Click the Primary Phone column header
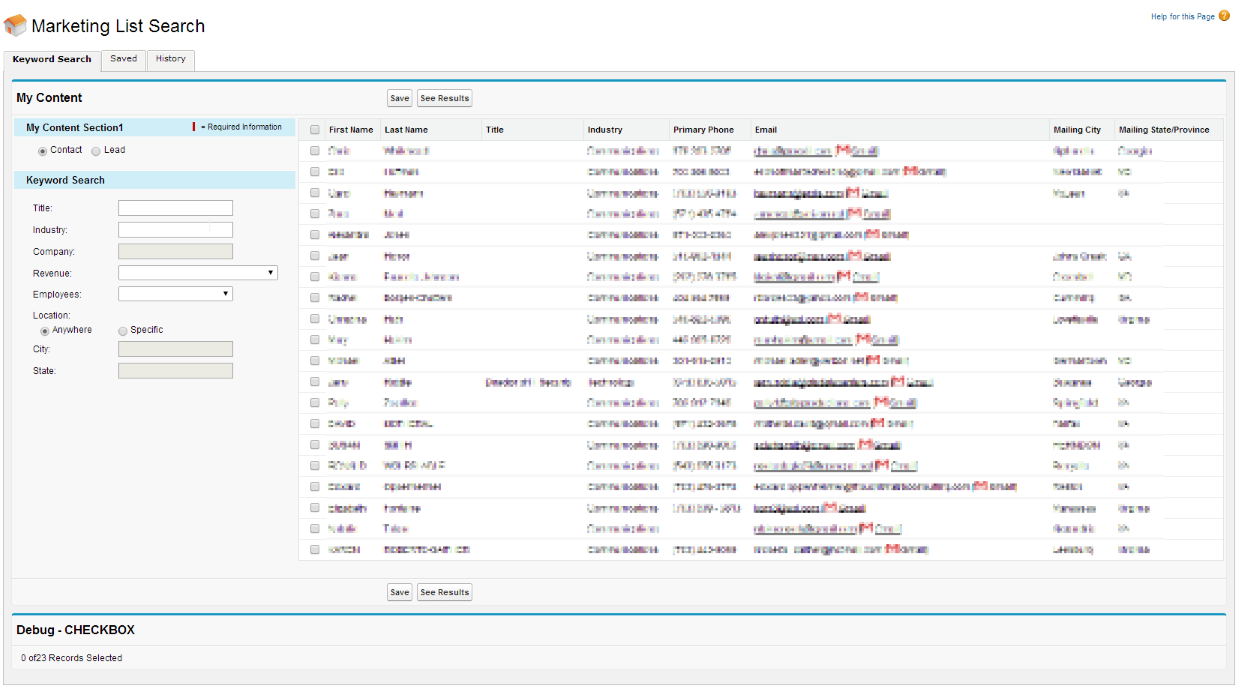This screenshot has height=689, width=1242. tap(704, 130)
